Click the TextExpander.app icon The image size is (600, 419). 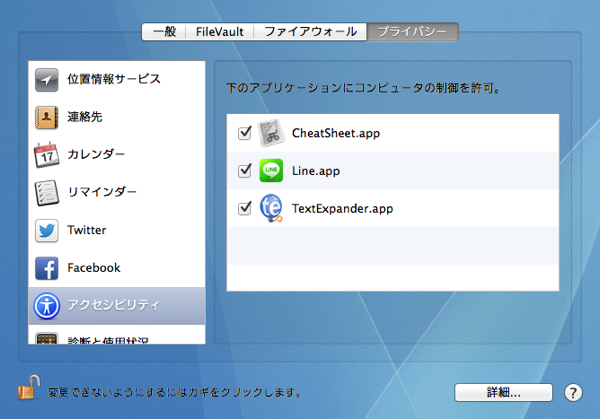coord(271,208)
